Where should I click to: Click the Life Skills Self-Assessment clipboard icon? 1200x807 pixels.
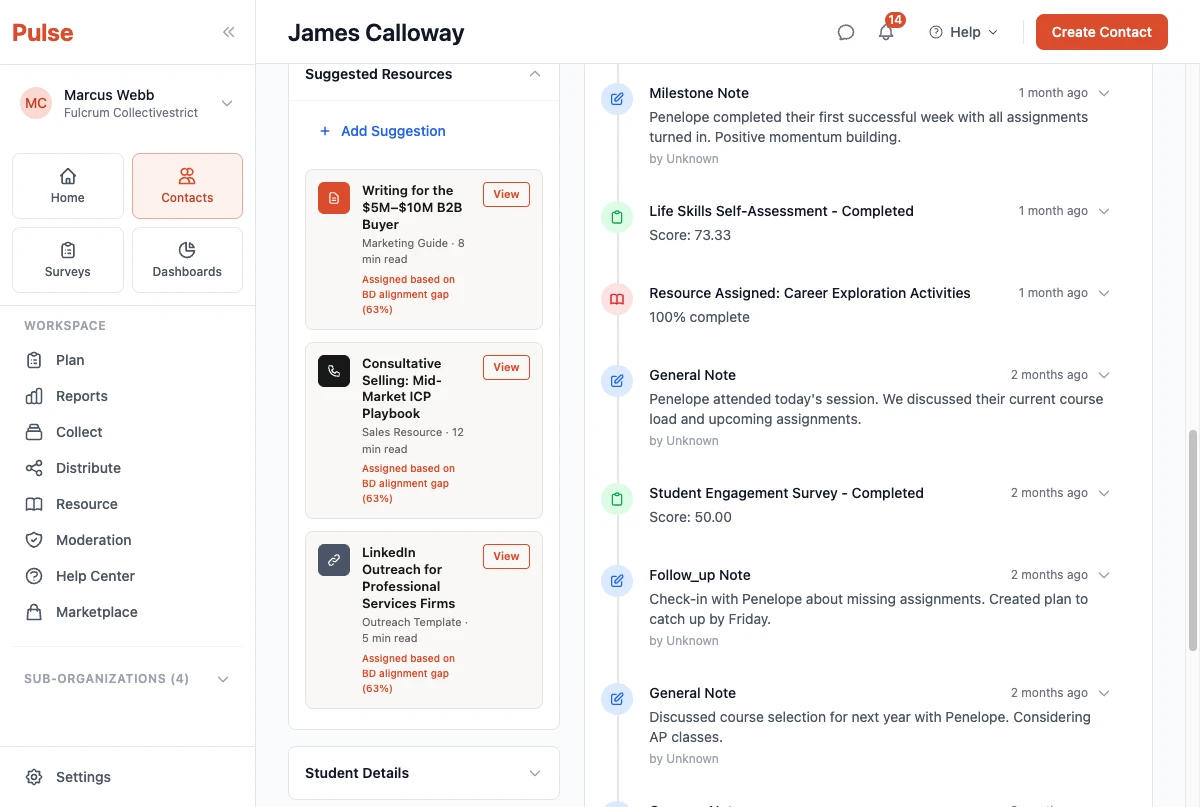coord(617,216)
